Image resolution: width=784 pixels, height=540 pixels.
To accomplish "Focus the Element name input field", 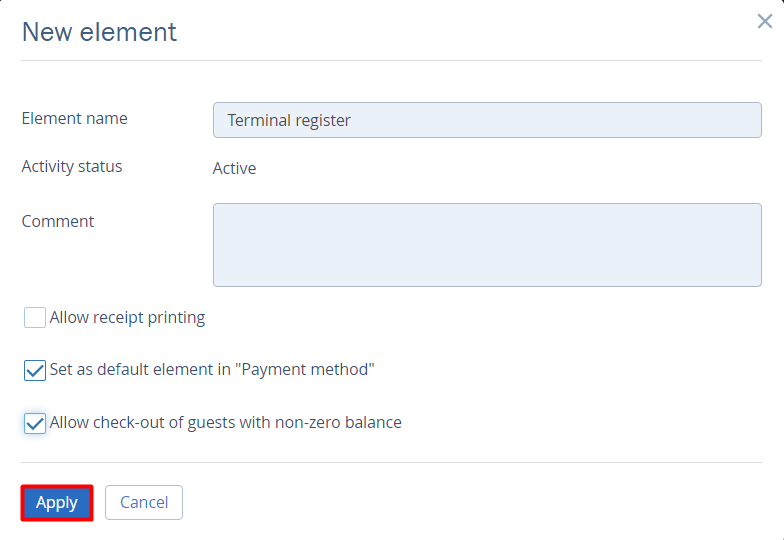I will coord(487,120).
